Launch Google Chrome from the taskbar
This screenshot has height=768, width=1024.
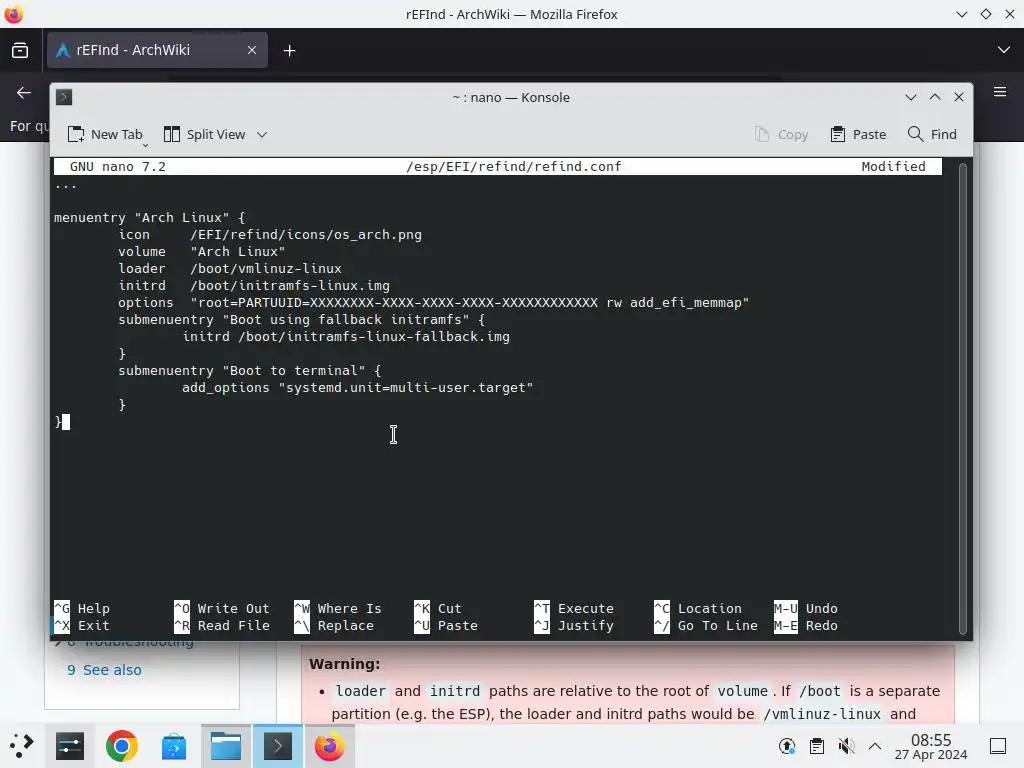[121, 746]
